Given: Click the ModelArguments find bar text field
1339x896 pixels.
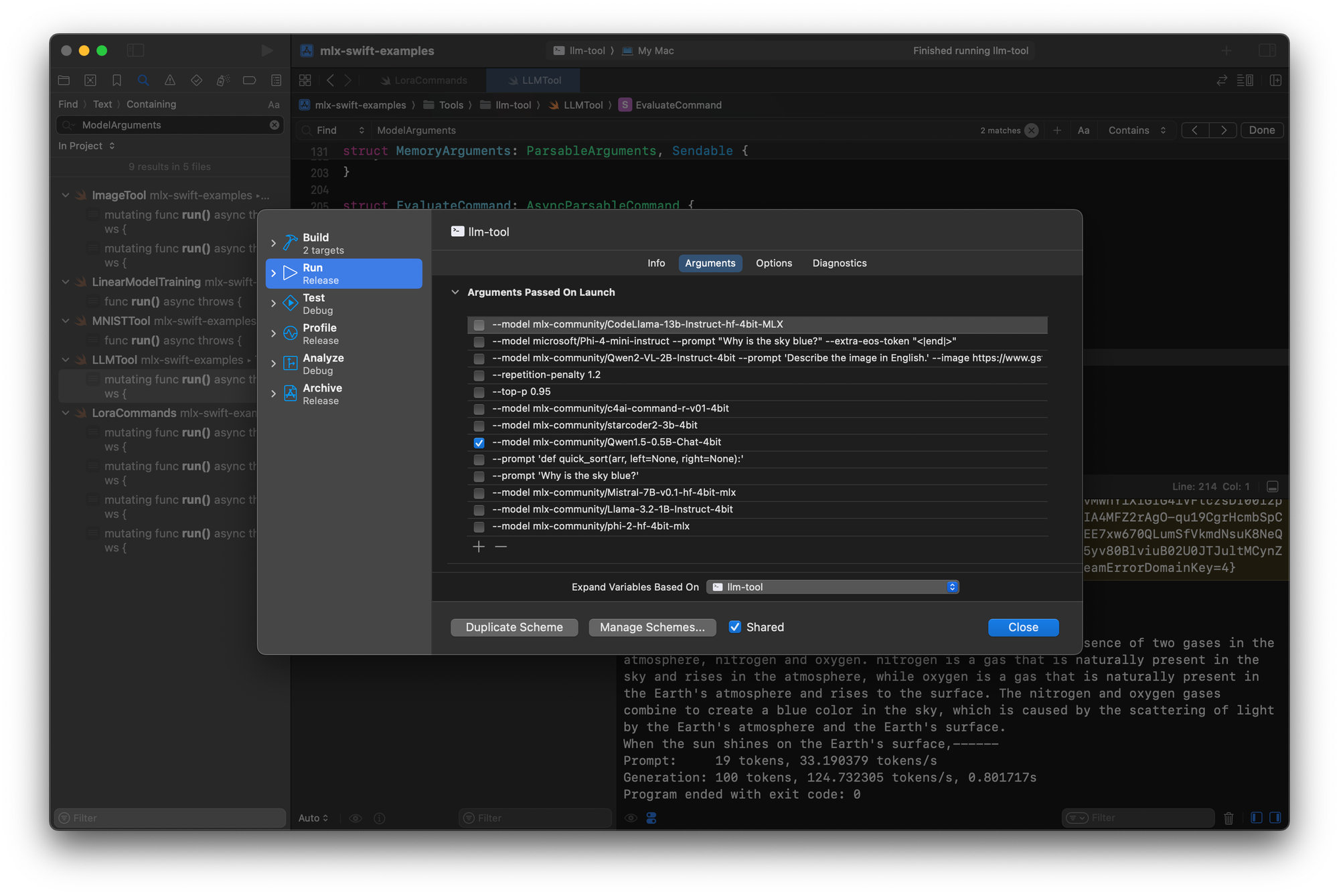Looking at the screenshot, I should pos(673,130).
